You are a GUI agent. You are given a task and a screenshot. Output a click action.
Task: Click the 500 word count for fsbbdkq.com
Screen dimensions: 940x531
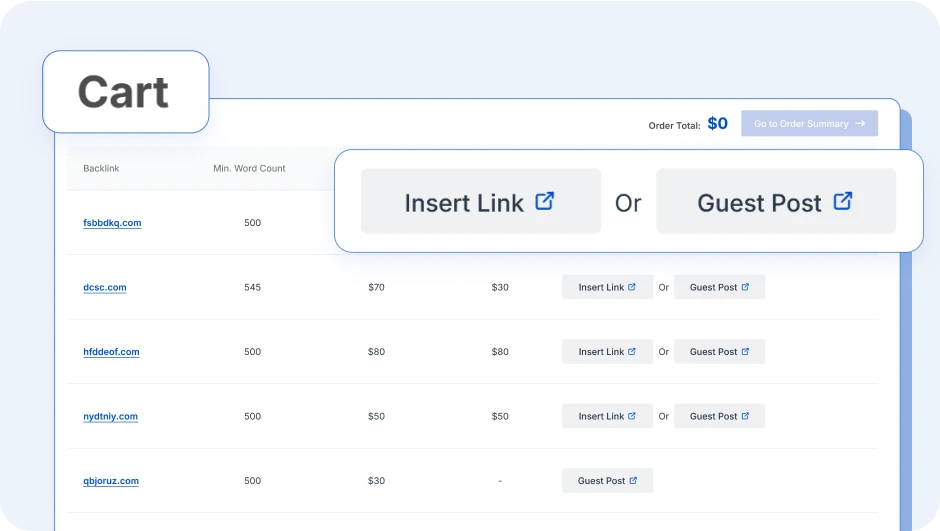(252, 223)
